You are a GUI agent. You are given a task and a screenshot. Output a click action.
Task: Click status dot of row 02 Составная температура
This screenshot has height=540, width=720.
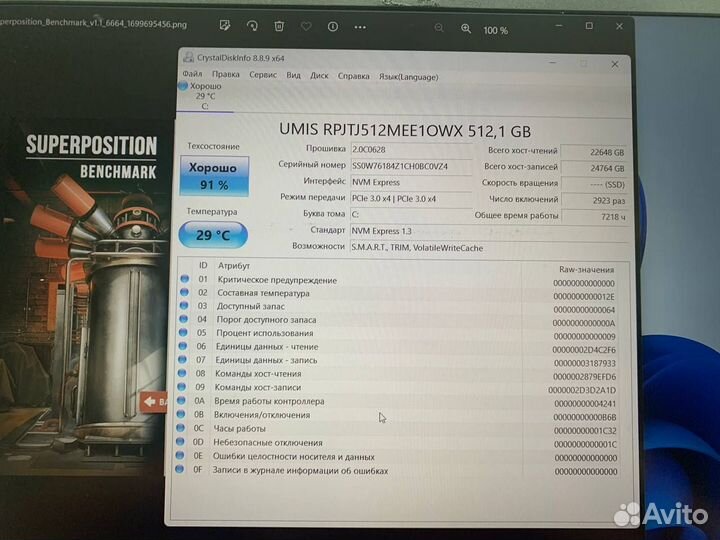pyautogui.click(x=184, y=292)
